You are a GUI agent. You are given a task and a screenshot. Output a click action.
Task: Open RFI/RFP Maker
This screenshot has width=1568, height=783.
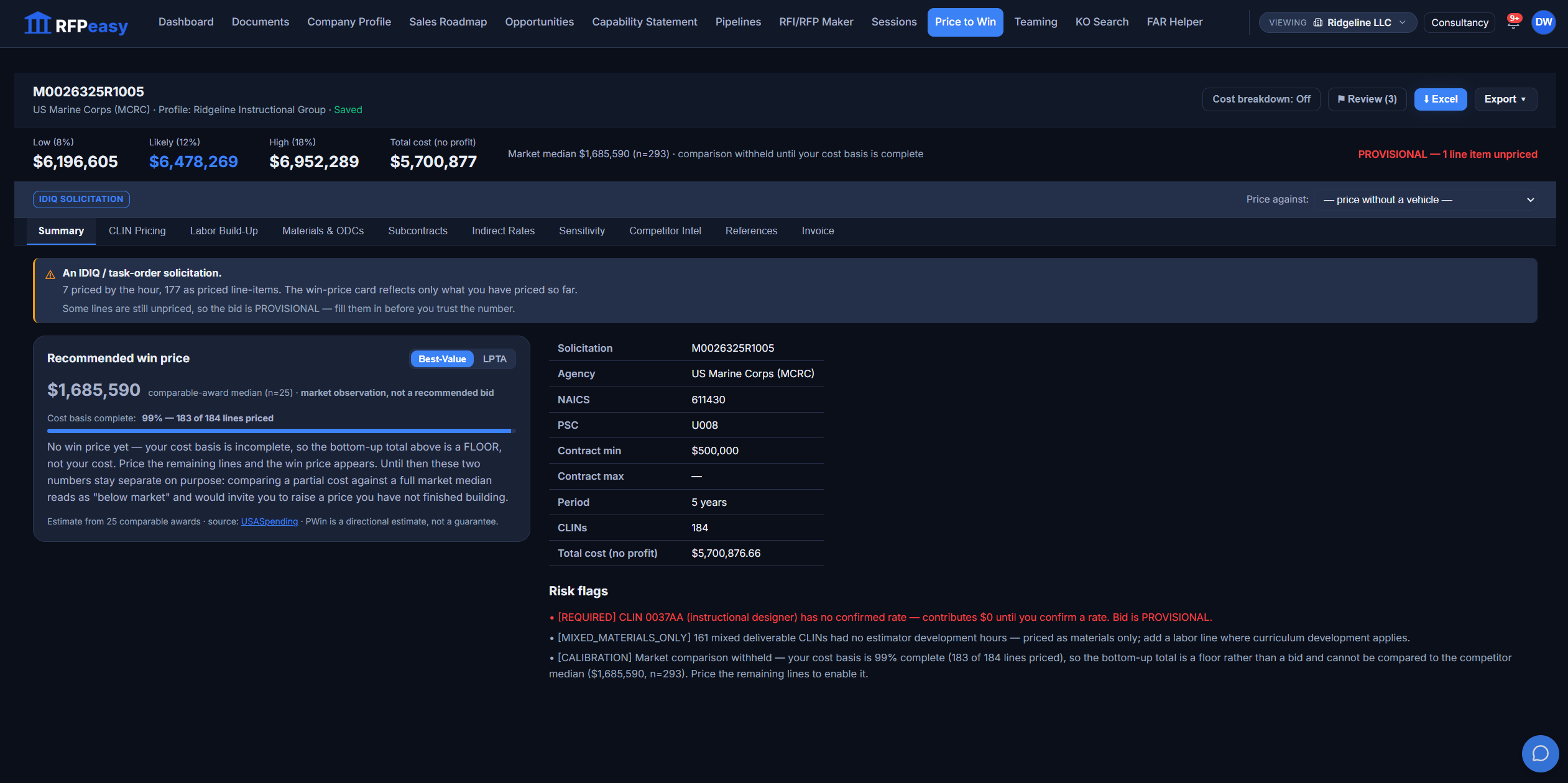[x=816, y=22]
